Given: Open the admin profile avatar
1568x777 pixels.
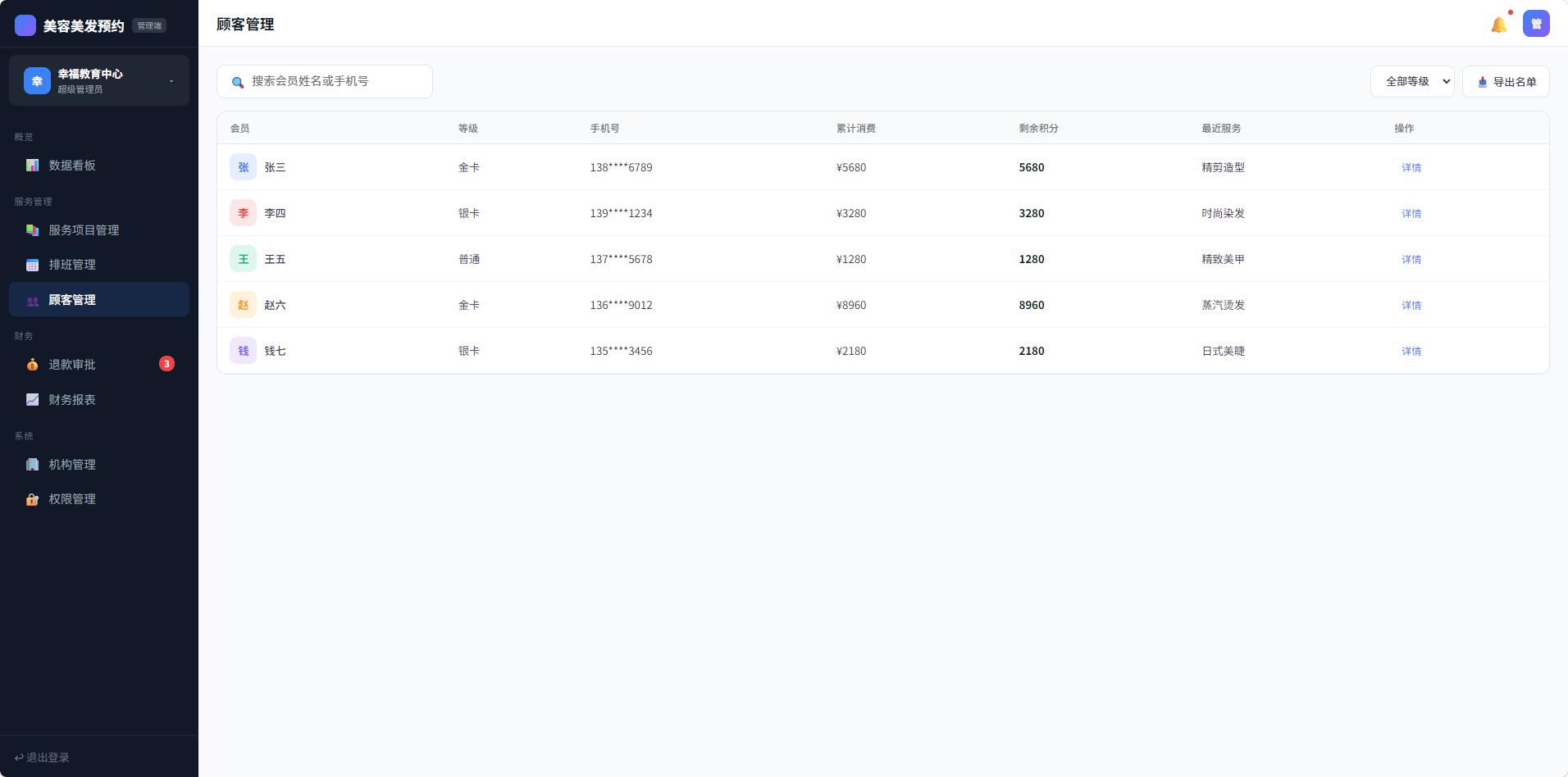Looking at the screenshot, I should (1536, 24).
